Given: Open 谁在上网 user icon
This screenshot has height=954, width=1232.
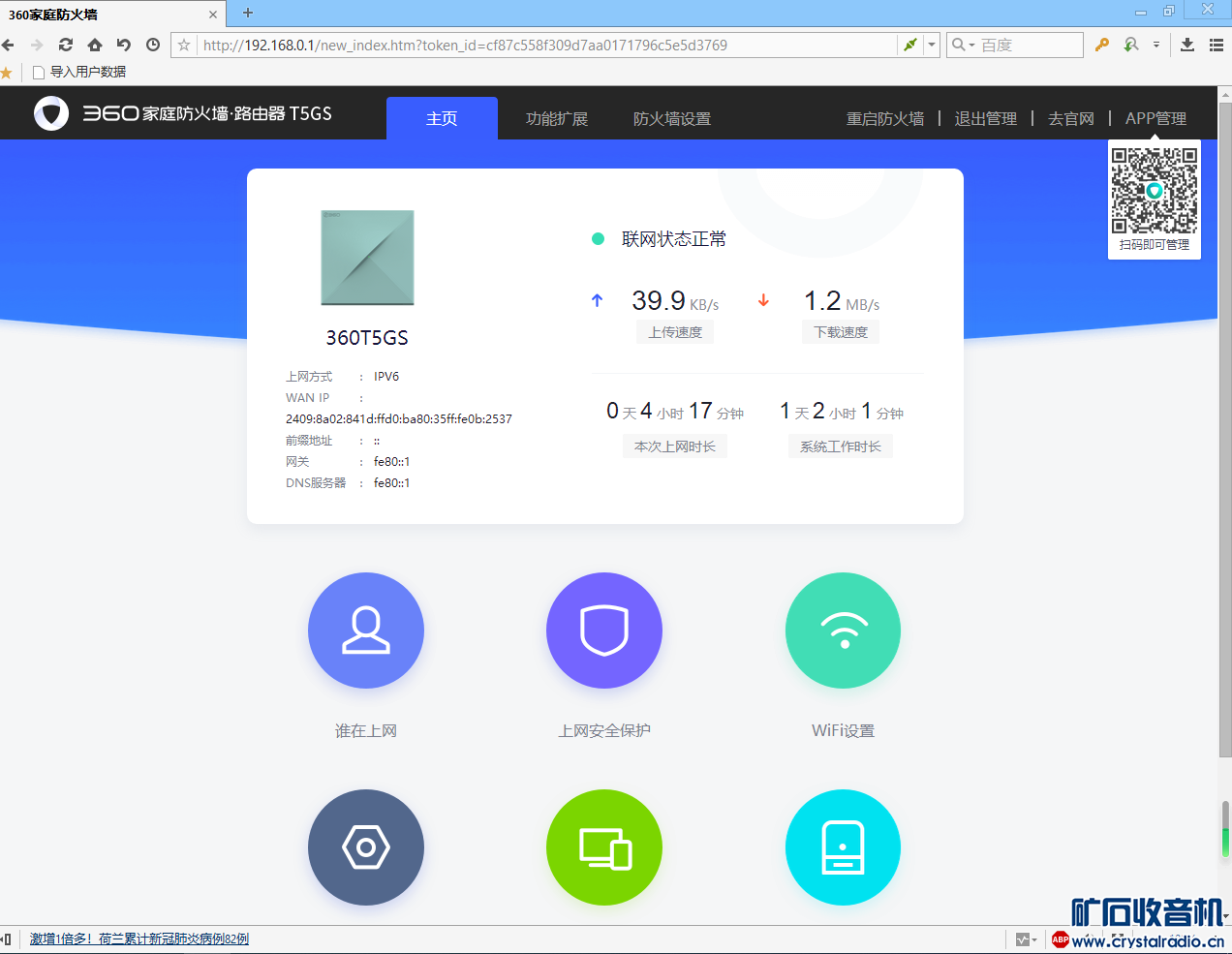Looking at the screenshot, I should (366, 631).
